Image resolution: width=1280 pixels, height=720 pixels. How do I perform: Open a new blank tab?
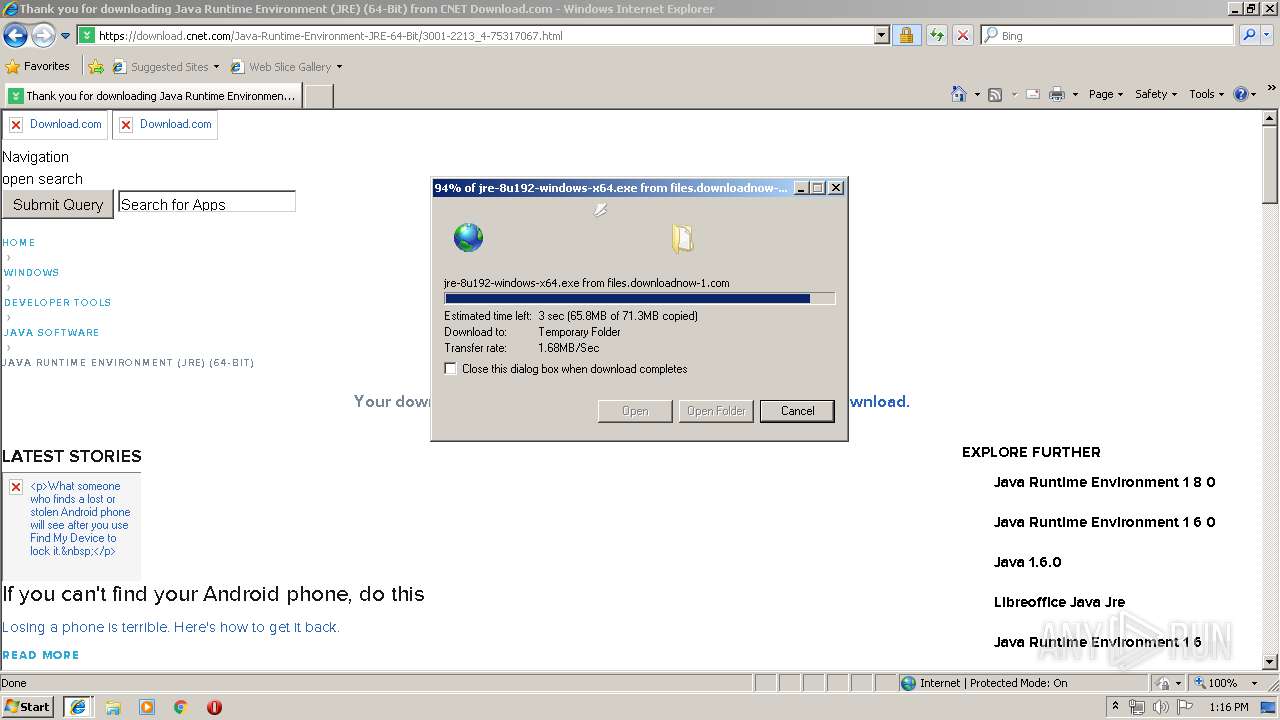click(318, 96)
